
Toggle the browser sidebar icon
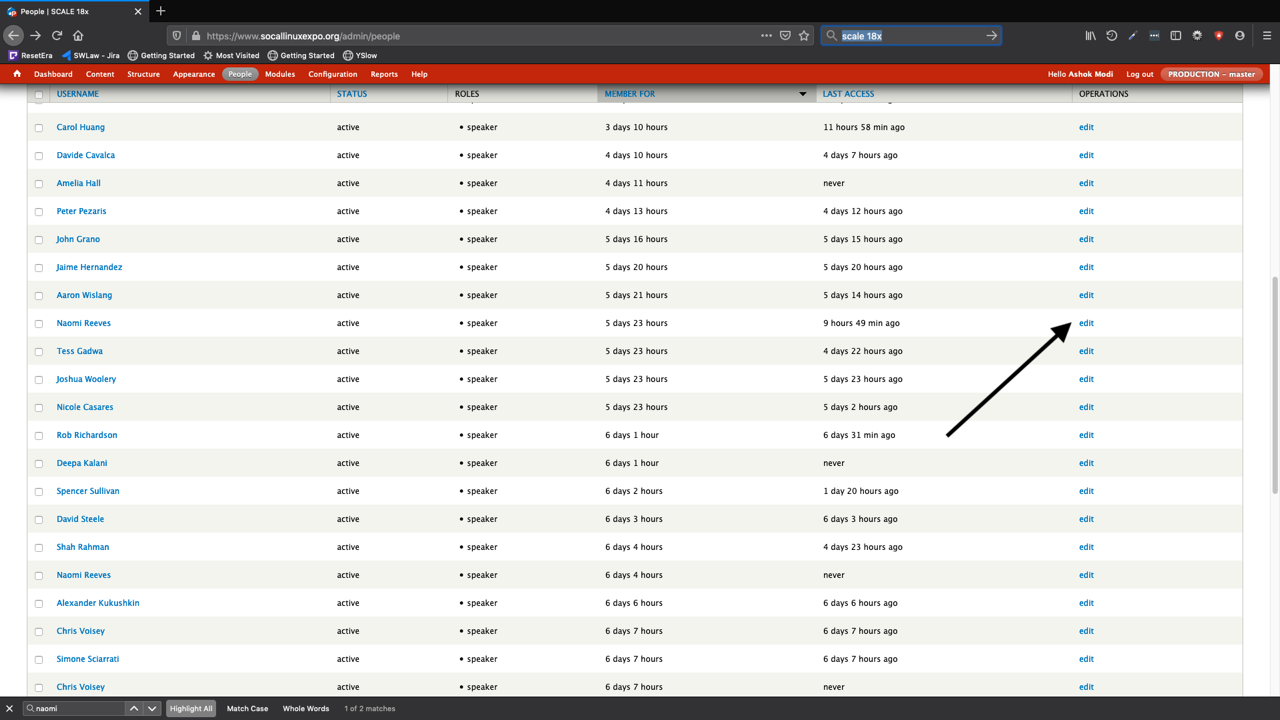pyautogui.click(x=1176, y=36)
